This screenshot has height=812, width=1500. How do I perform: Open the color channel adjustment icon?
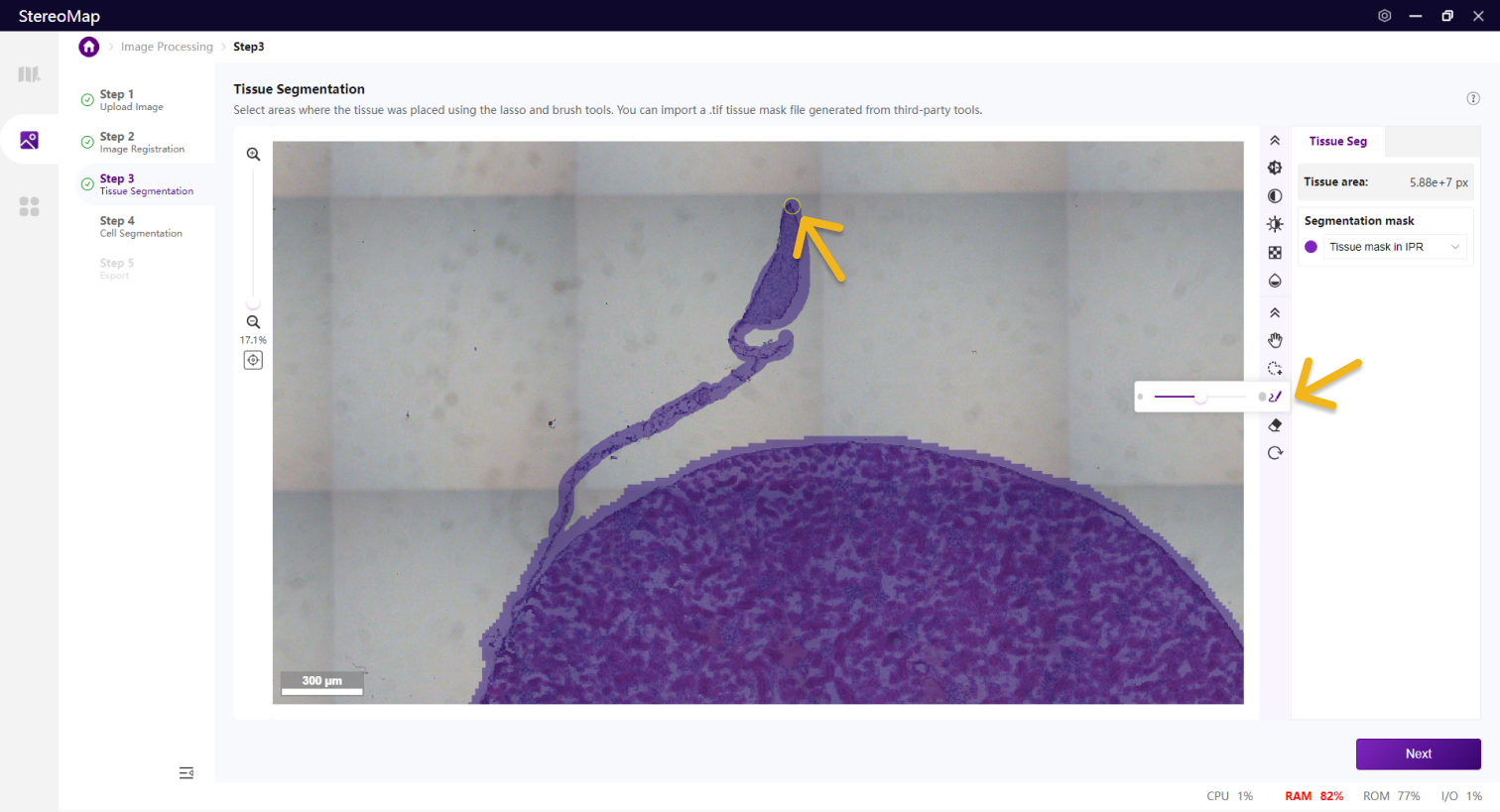[1275, 168]
